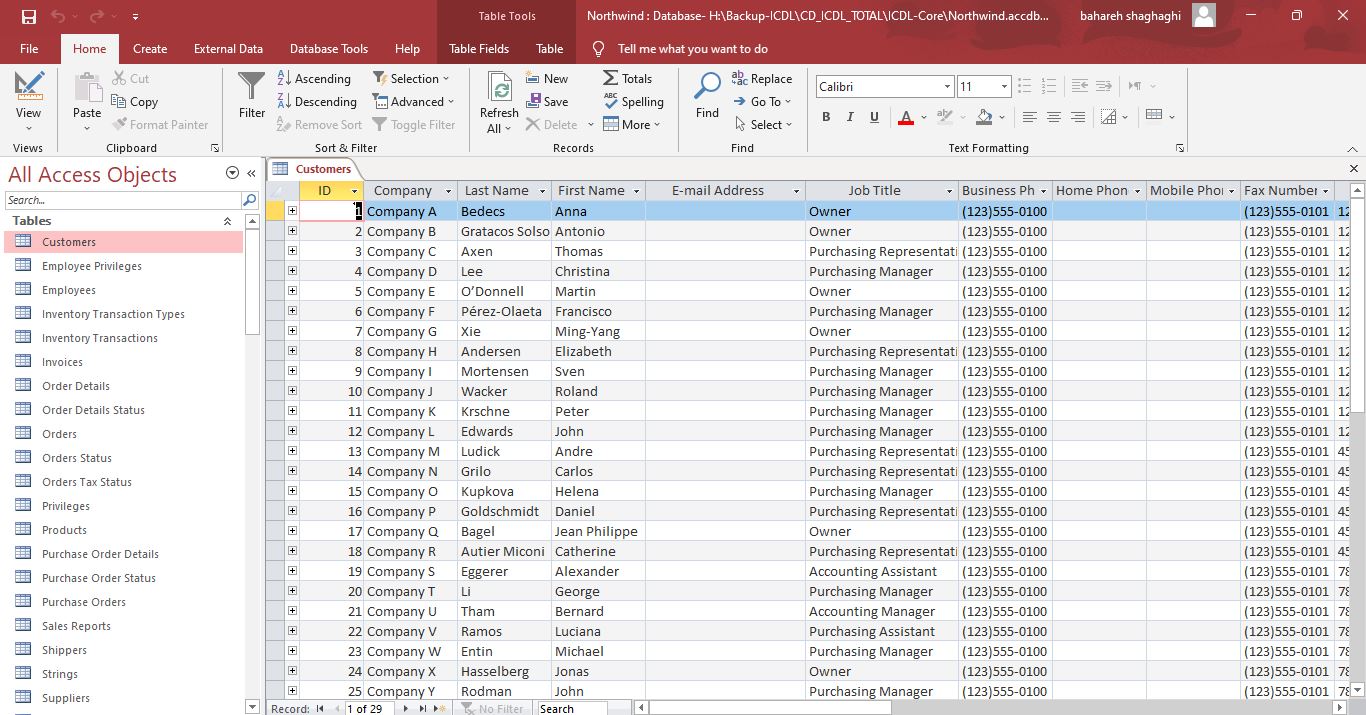The image size is (1366, 715).
Task: Open the Selection filter dropdown
Action: (x=411, y=78)
